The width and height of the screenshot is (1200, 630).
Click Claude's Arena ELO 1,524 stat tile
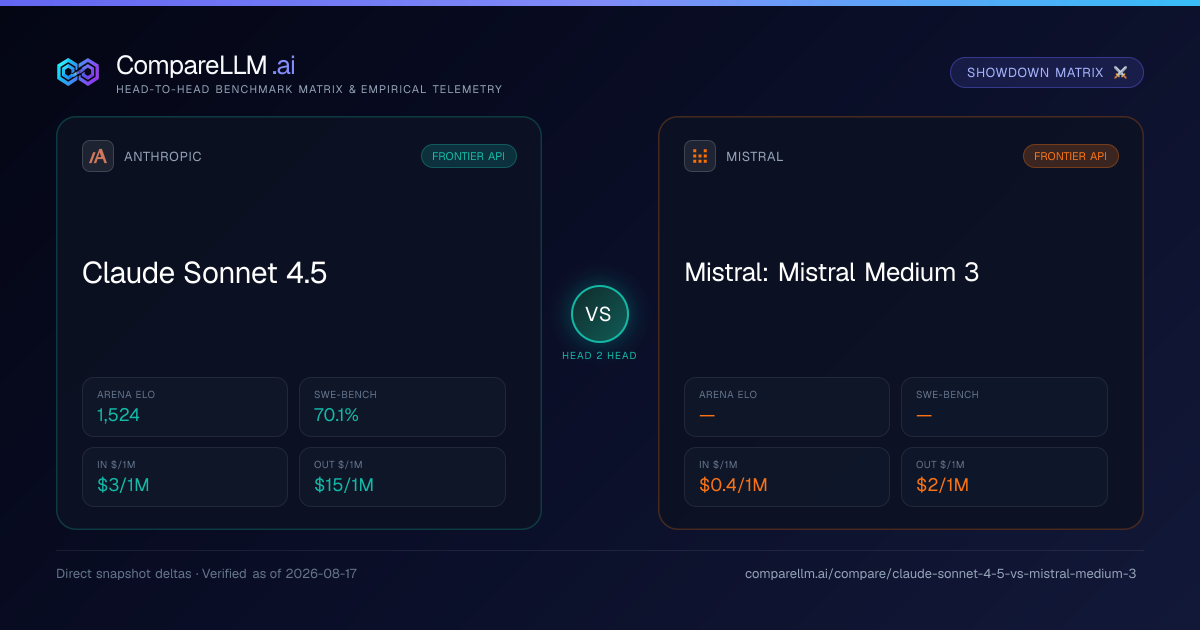(x=185, y=407)
